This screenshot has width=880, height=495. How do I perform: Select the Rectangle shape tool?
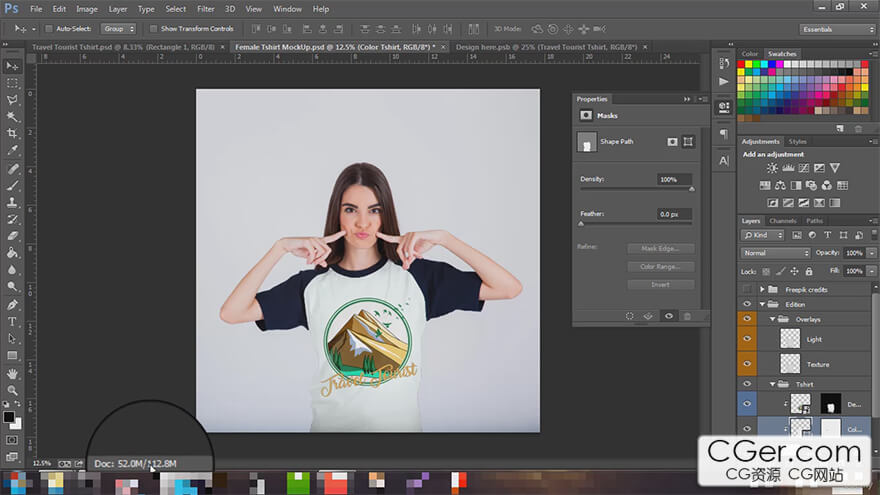(x=12, y=356)
